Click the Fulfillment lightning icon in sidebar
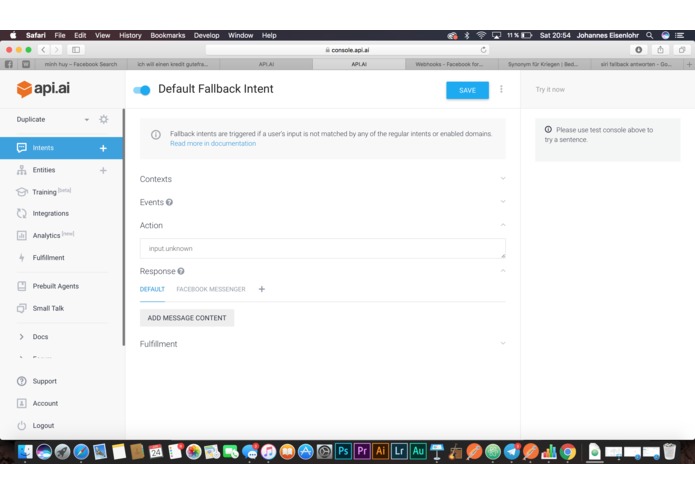 click(22, 257)
